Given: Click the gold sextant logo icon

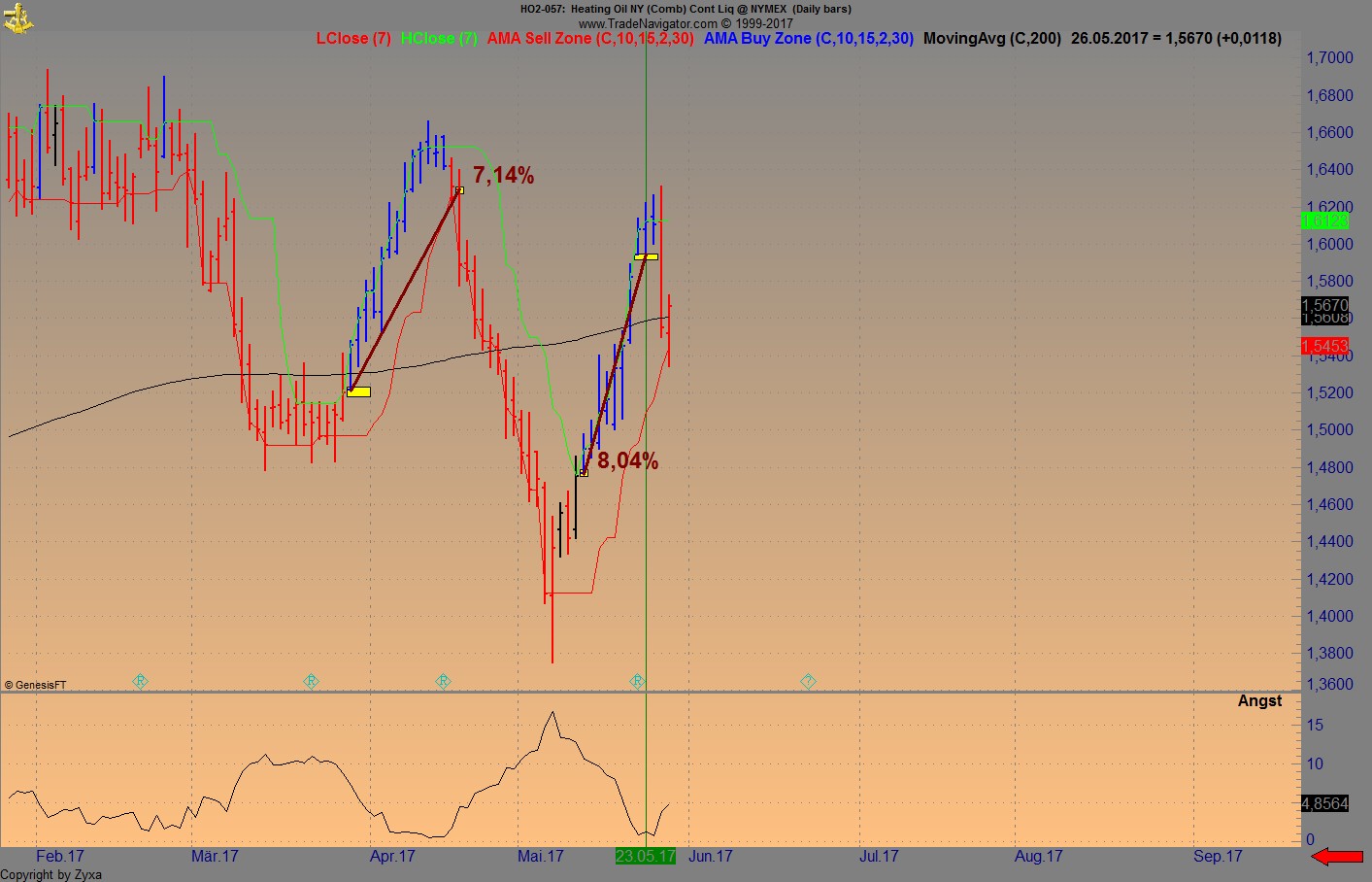Looking at the screenshot, I should pyautogui.click(x=17, y=17).
